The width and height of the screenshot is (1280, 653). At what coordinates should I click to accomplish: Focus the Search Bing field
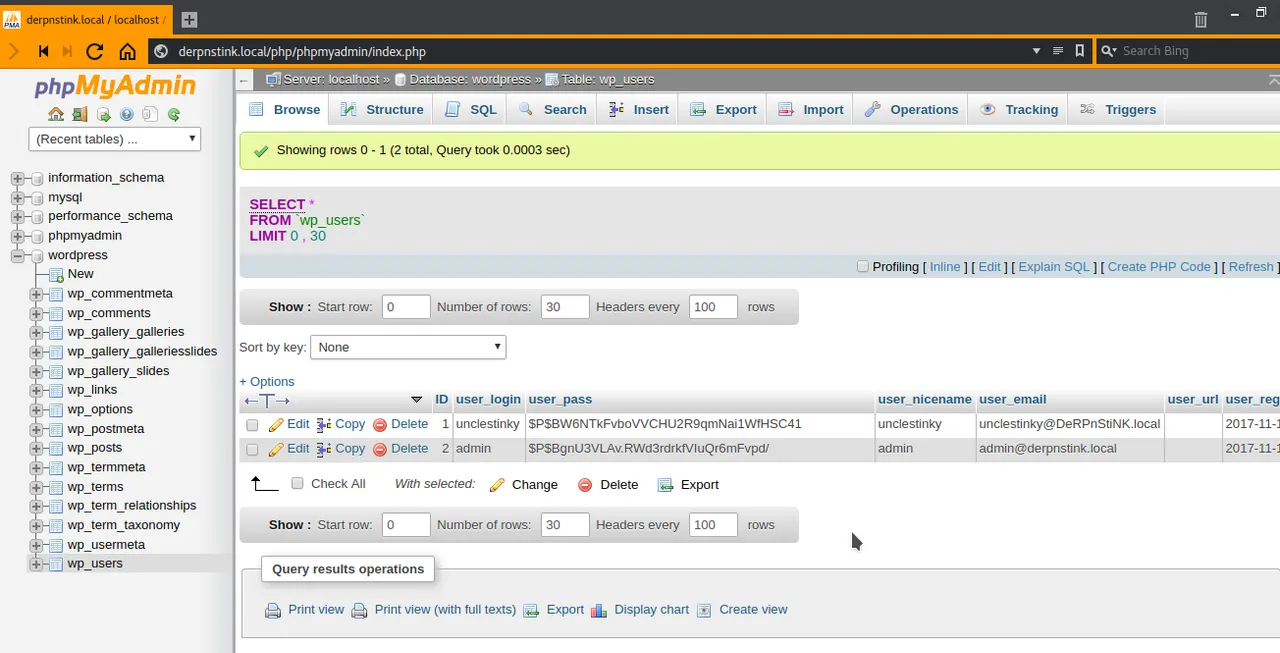point(1190,51)
